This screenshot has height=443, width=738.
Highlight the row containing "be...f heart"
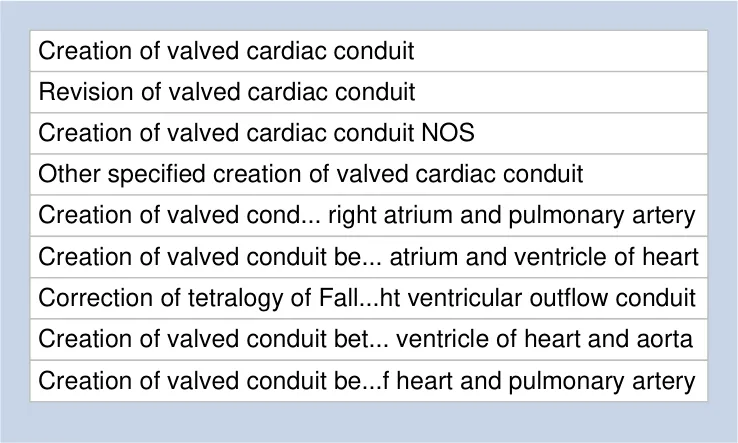pos(368,381)
